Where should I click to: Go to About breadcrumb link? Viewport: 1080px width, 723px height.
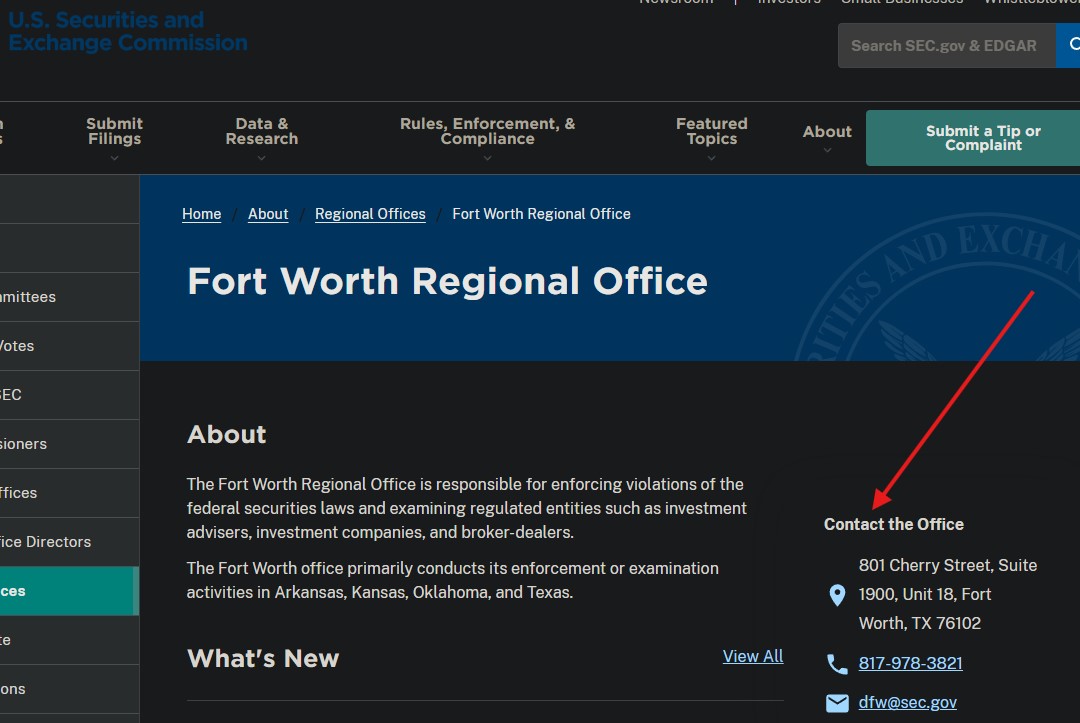268,214
